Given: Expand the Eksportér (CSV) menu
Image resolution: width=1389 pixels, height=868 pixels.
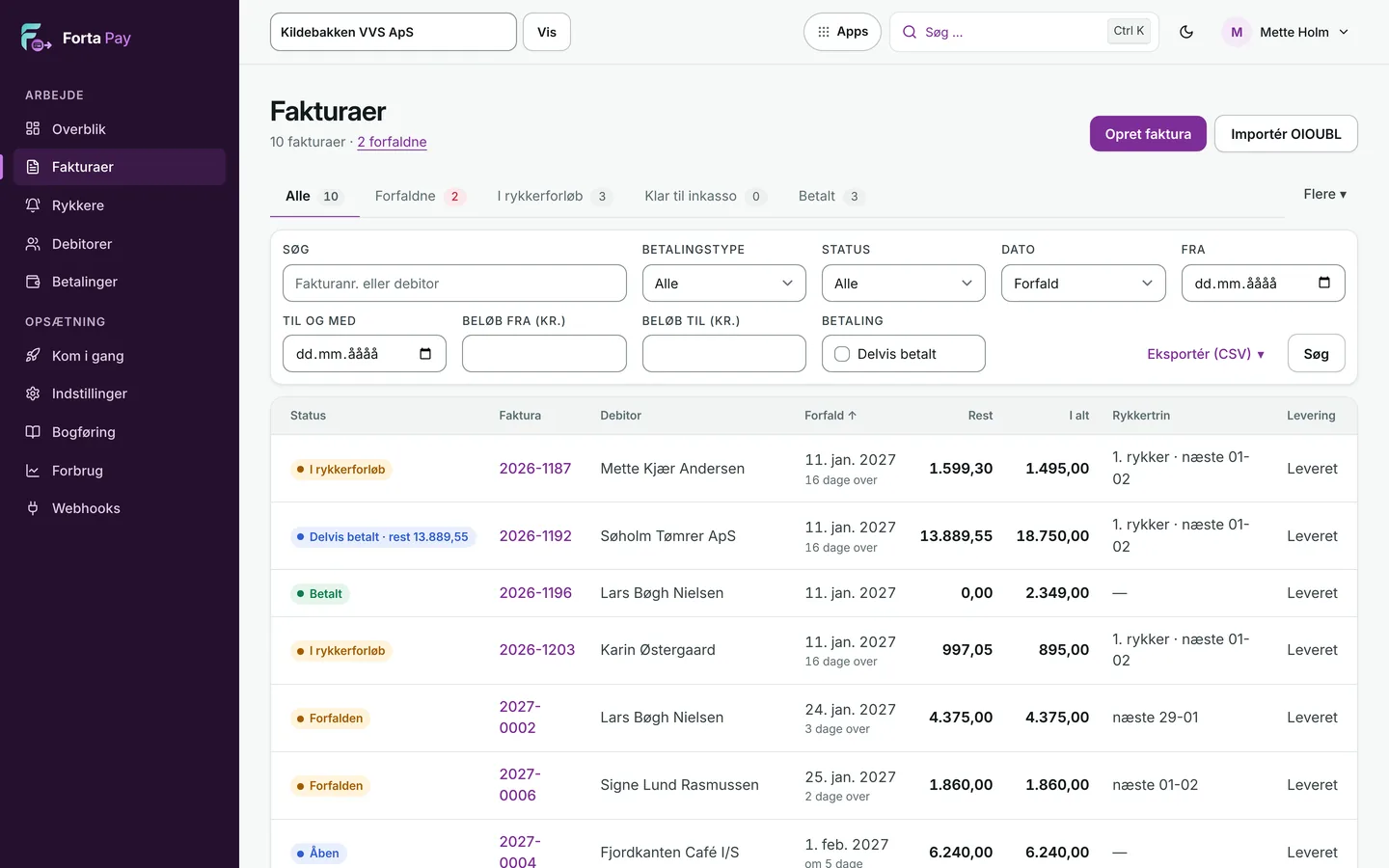Looking at the screenshot, I should pyautogui.click(x=1206, y=354).
